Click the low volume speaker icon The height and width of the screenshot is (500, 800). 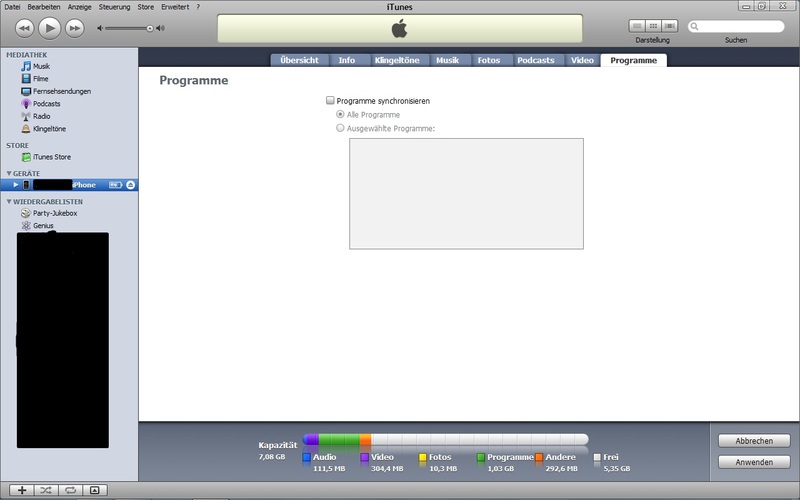tap(100, 28)
